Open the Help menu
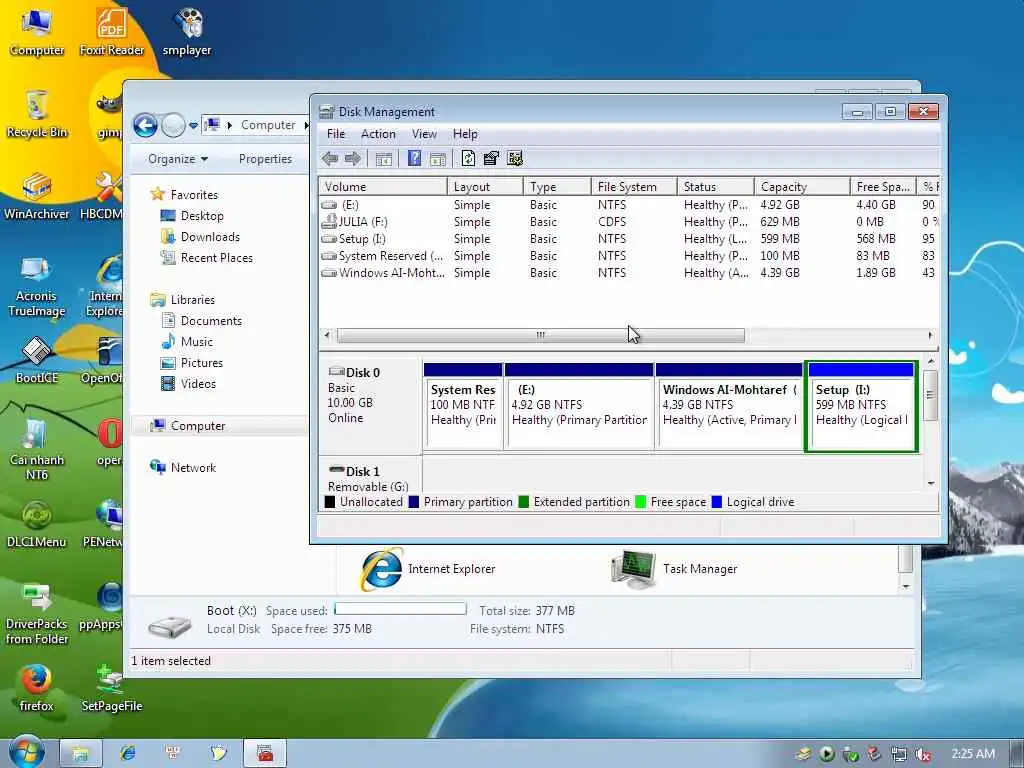 (x=465, y=134)
